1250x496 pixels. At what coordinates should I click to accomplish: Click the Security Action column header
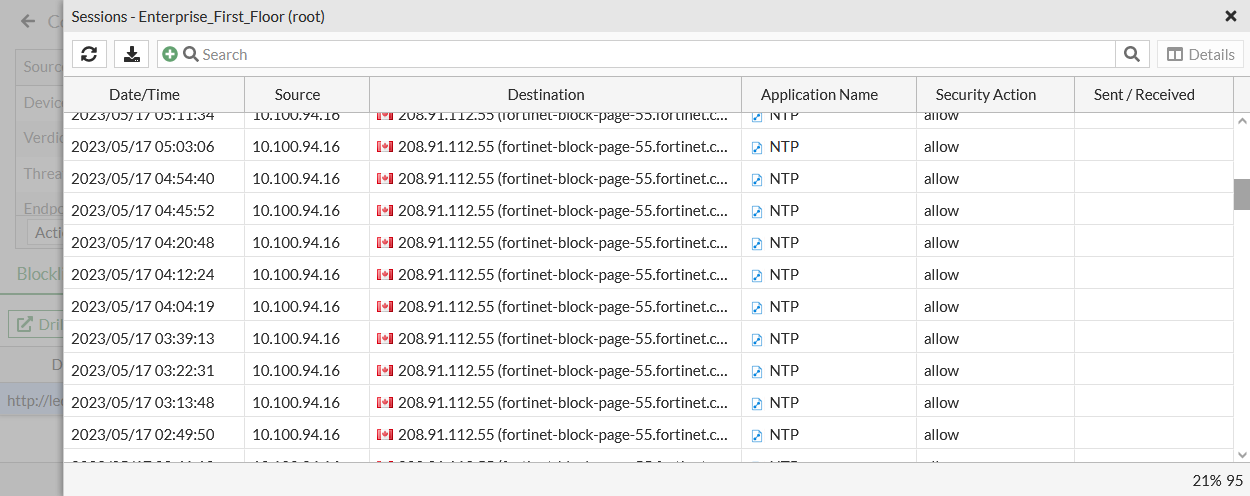(985, 95)
